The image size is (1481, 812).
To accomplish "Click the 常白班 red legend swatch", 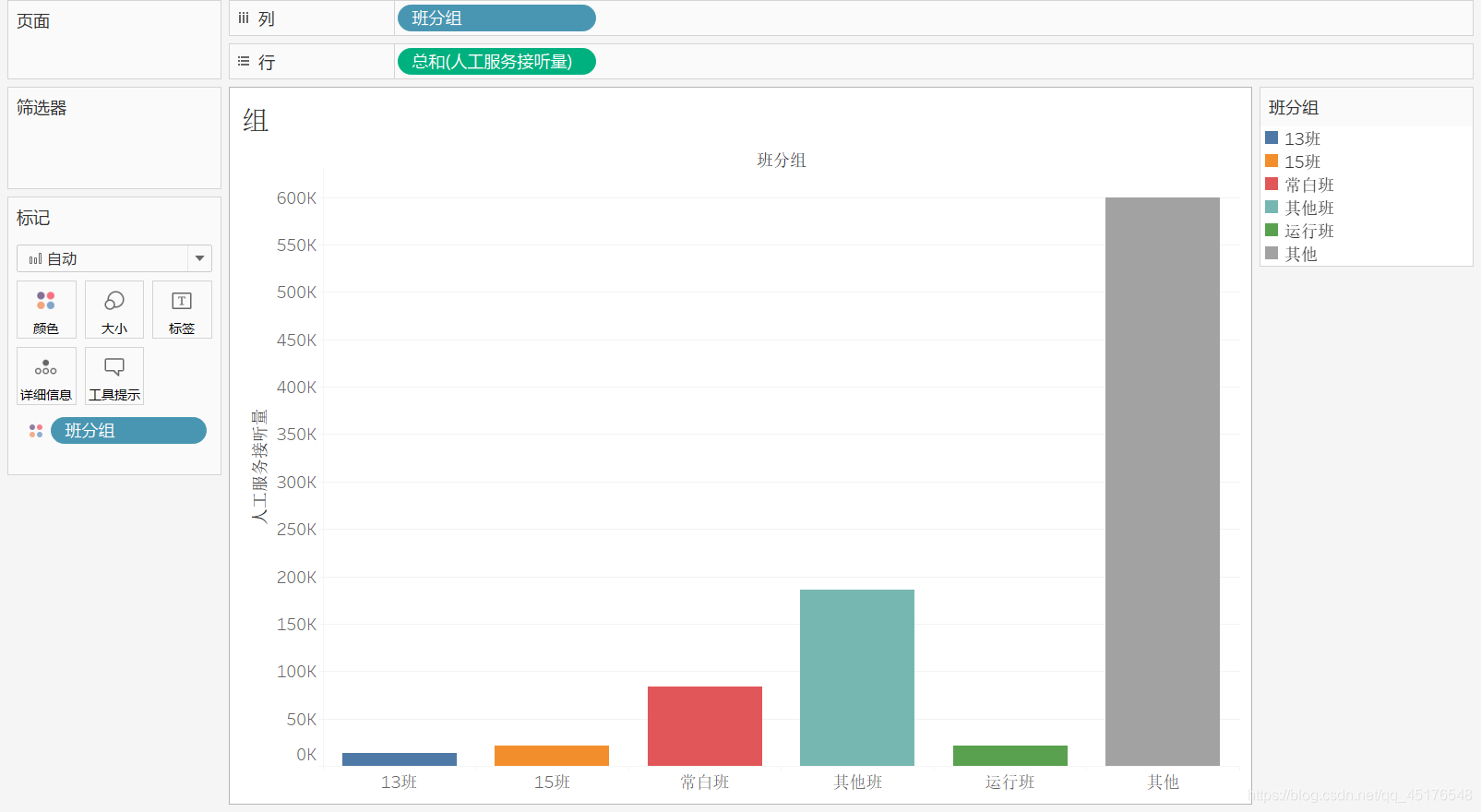I will (1272, 184).
